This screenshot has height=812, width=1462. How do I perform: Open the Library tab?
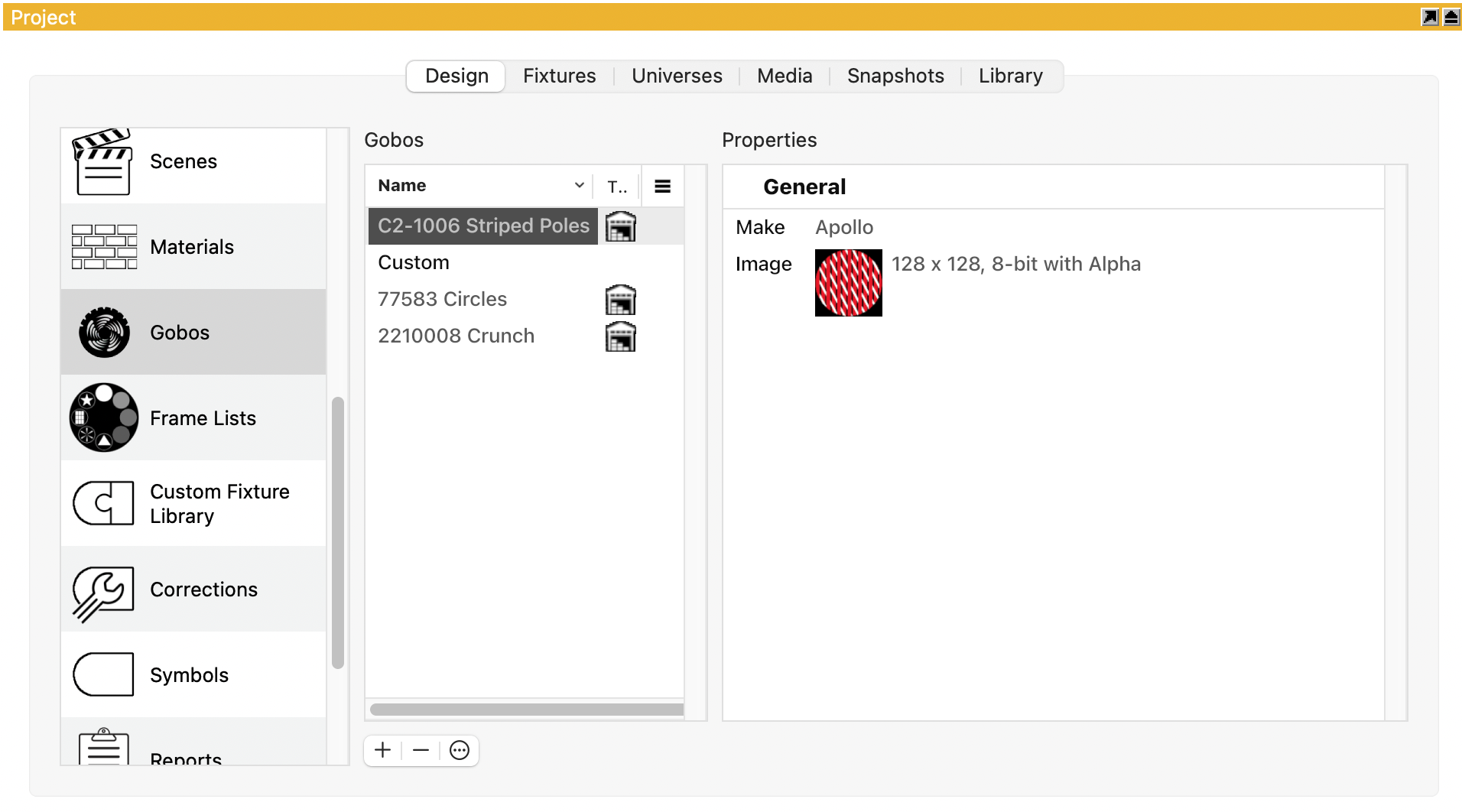1010,76
